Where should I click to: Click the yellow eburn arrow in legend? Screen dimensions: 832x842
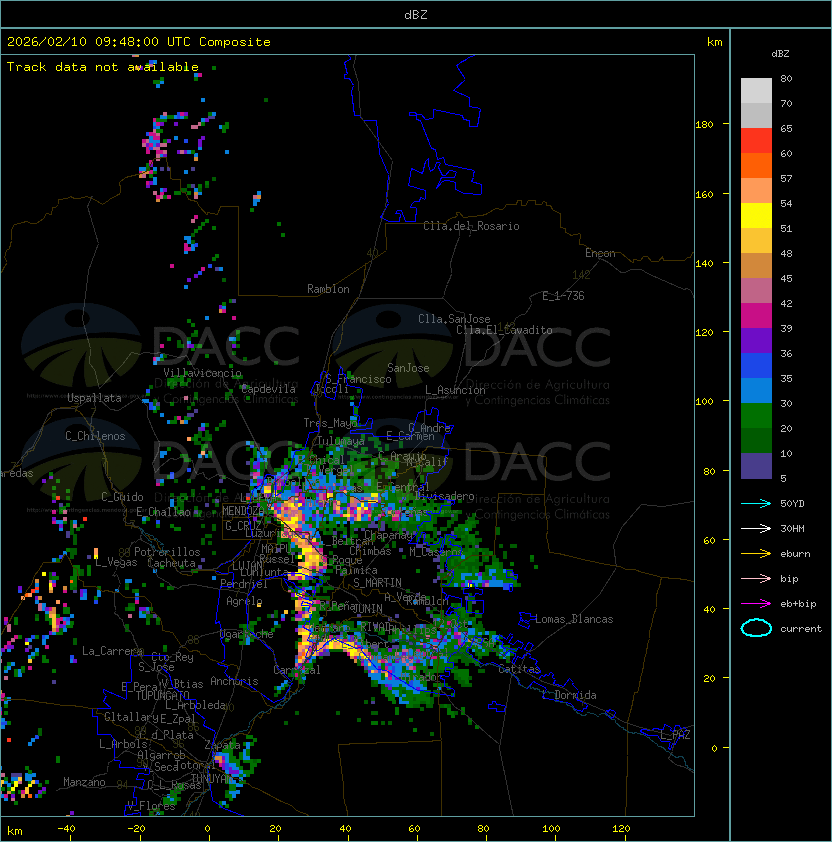[x=756, y=554]
